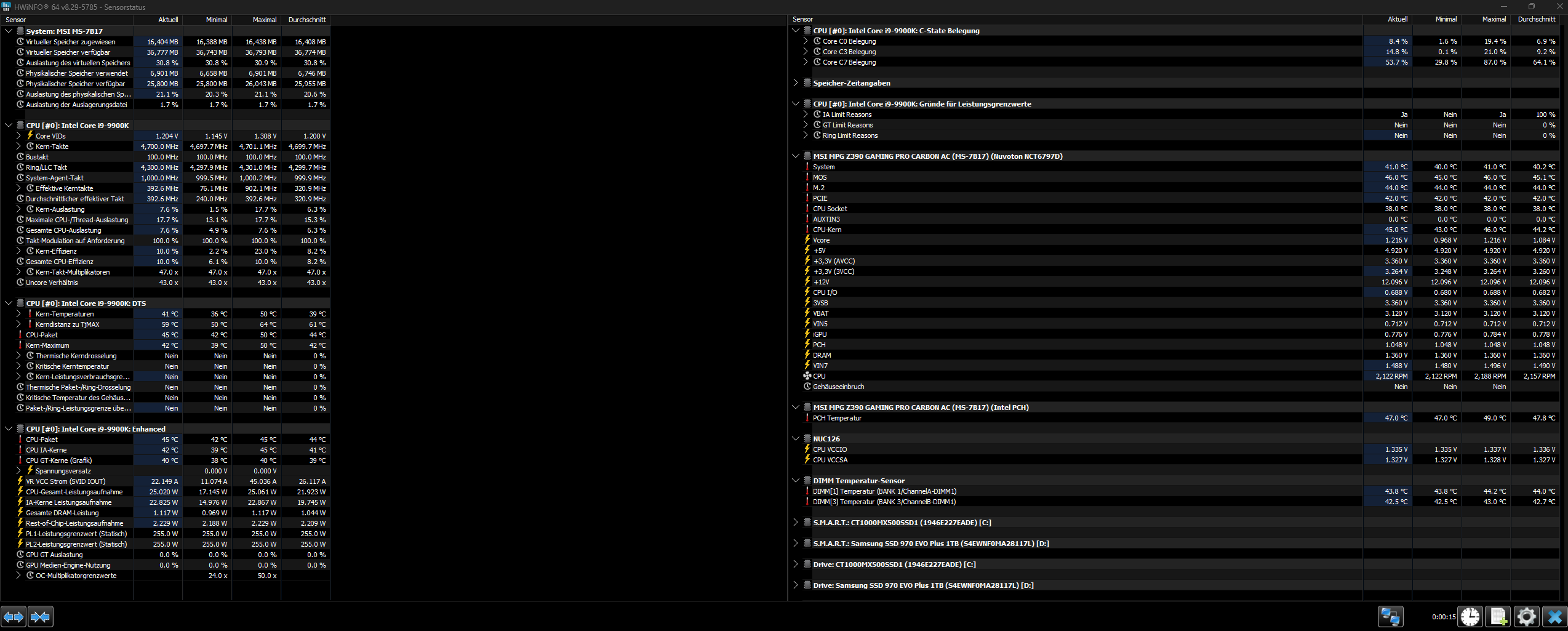
Task: Click the HWiNFO app icon in title bar
Action: (6, 7)
